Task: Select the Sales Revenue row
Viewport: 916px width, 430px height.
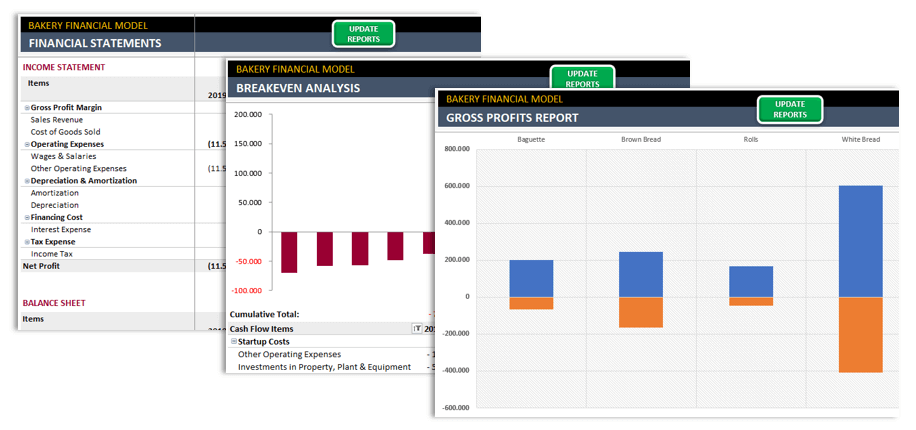Action: click(x=57, y=120)
